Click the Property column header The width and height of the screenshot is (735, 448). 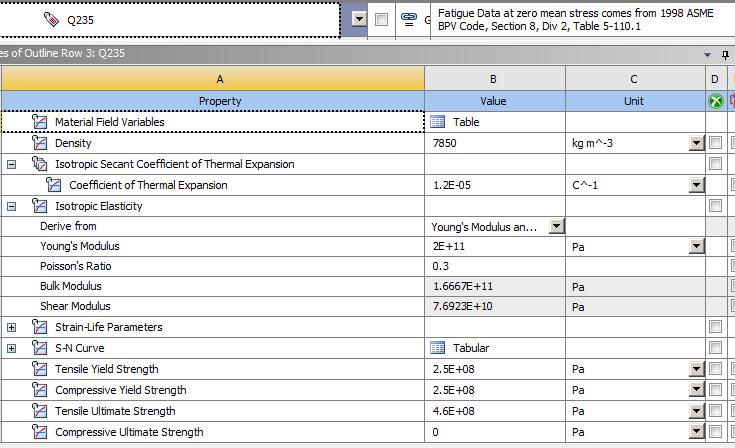tap(219, 101)
